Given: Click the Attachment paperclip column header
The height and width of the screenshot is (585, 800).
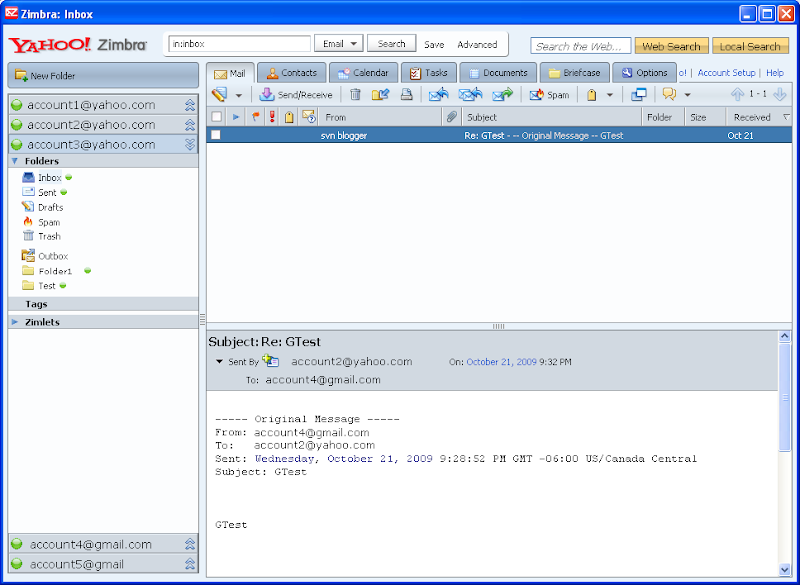Looking at the screenshot, I should [x=451, y=117].
